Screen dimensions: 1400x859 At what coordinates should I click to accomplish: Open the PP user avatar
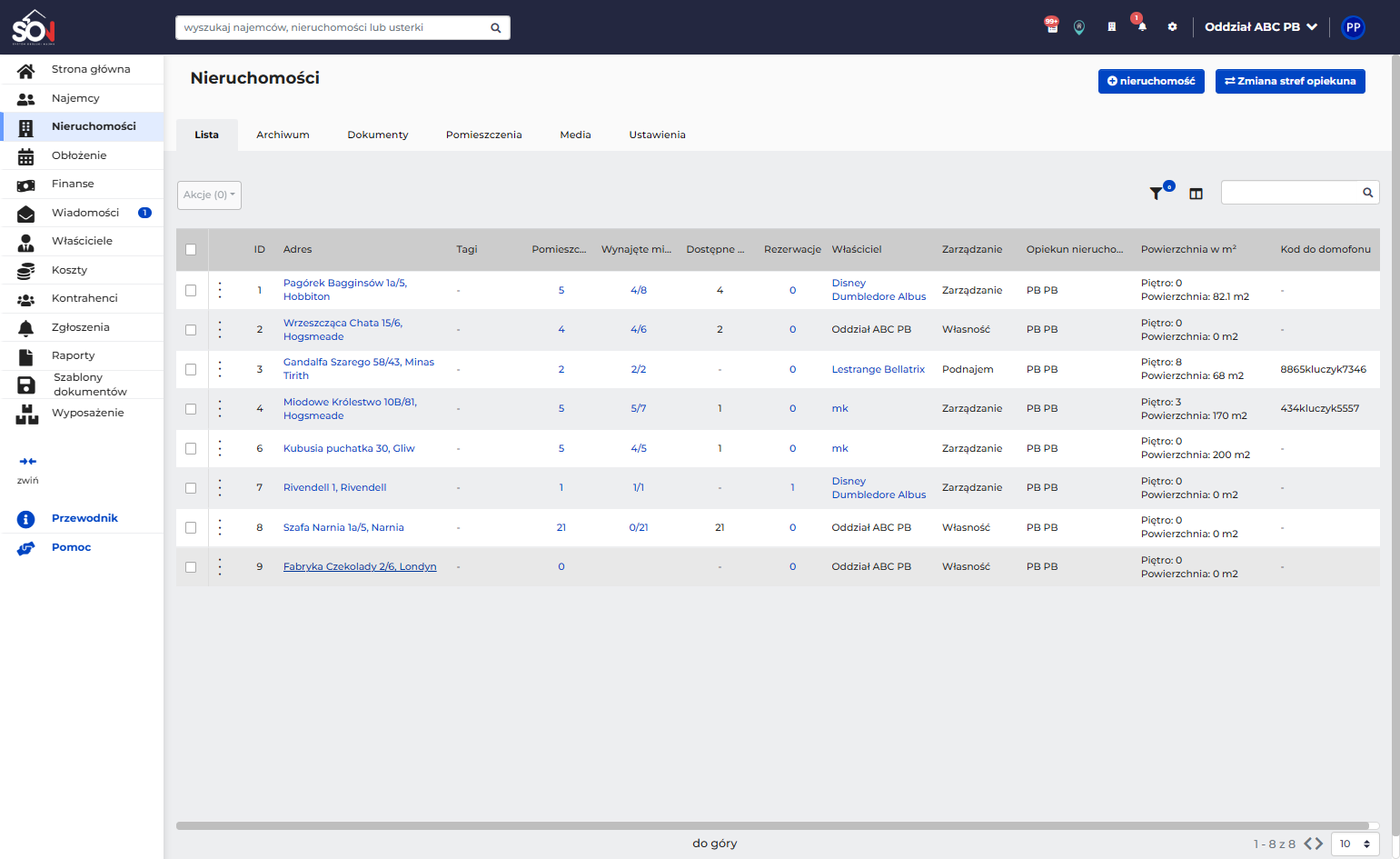pos(1353,27)
